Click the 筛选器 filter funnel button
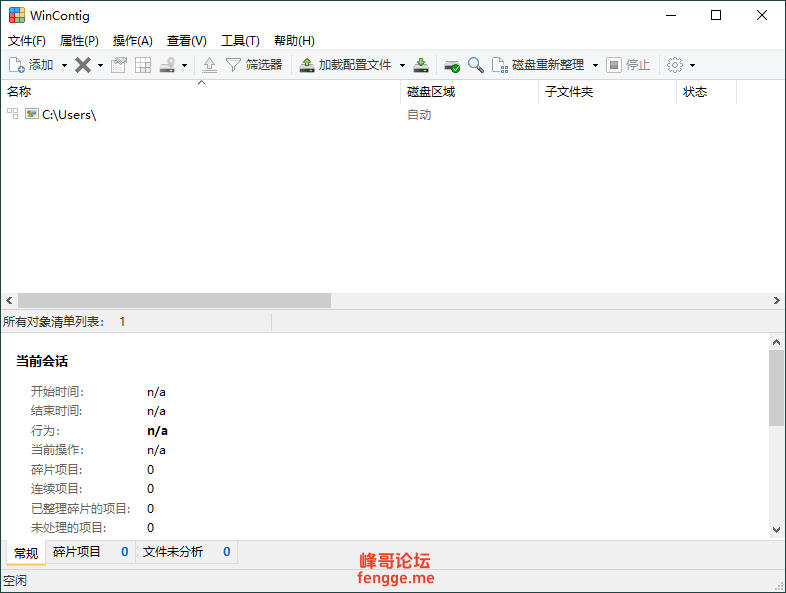 (x=254, y=65)
